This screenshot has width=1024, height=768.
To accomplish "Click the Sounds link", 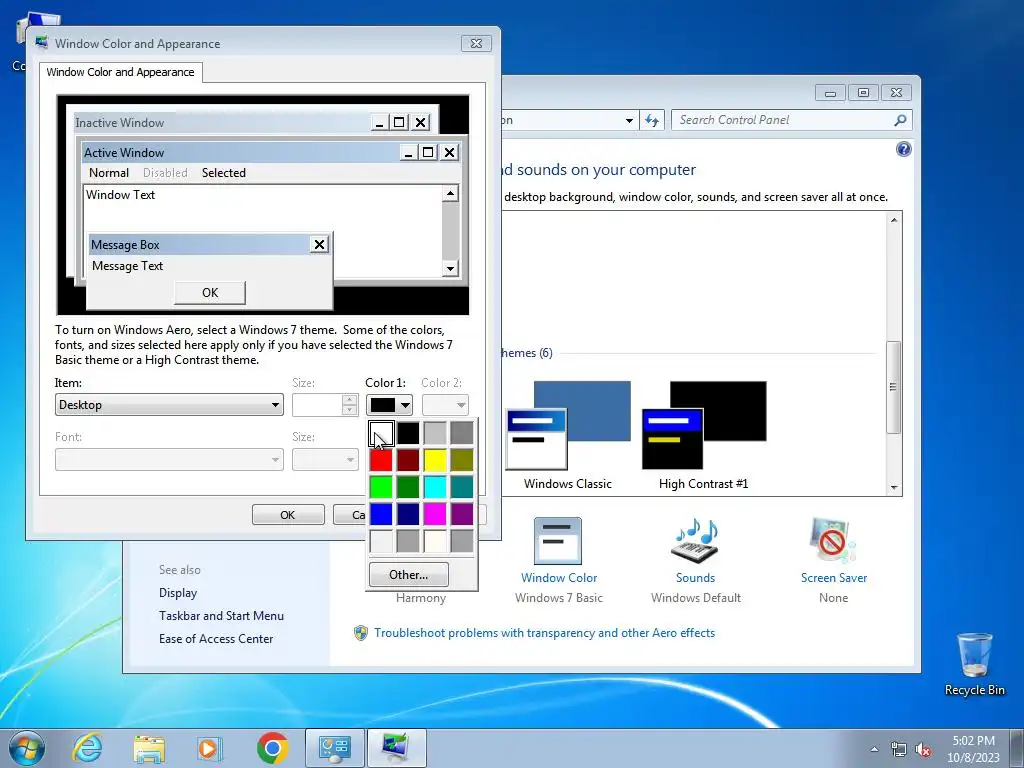I will click(x=696, y=578).
